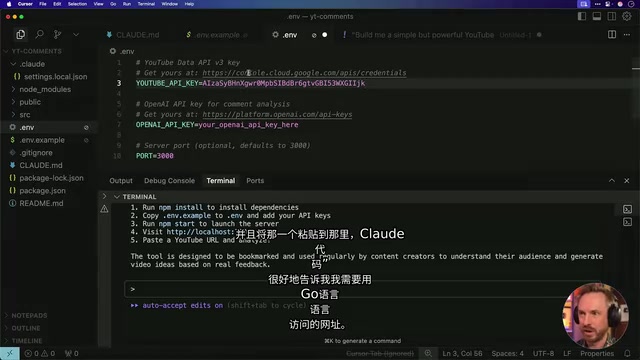The height and width of the screenshot is (360, 640).
Task: Select the Terminal panel tab
Action: point(220,180)
